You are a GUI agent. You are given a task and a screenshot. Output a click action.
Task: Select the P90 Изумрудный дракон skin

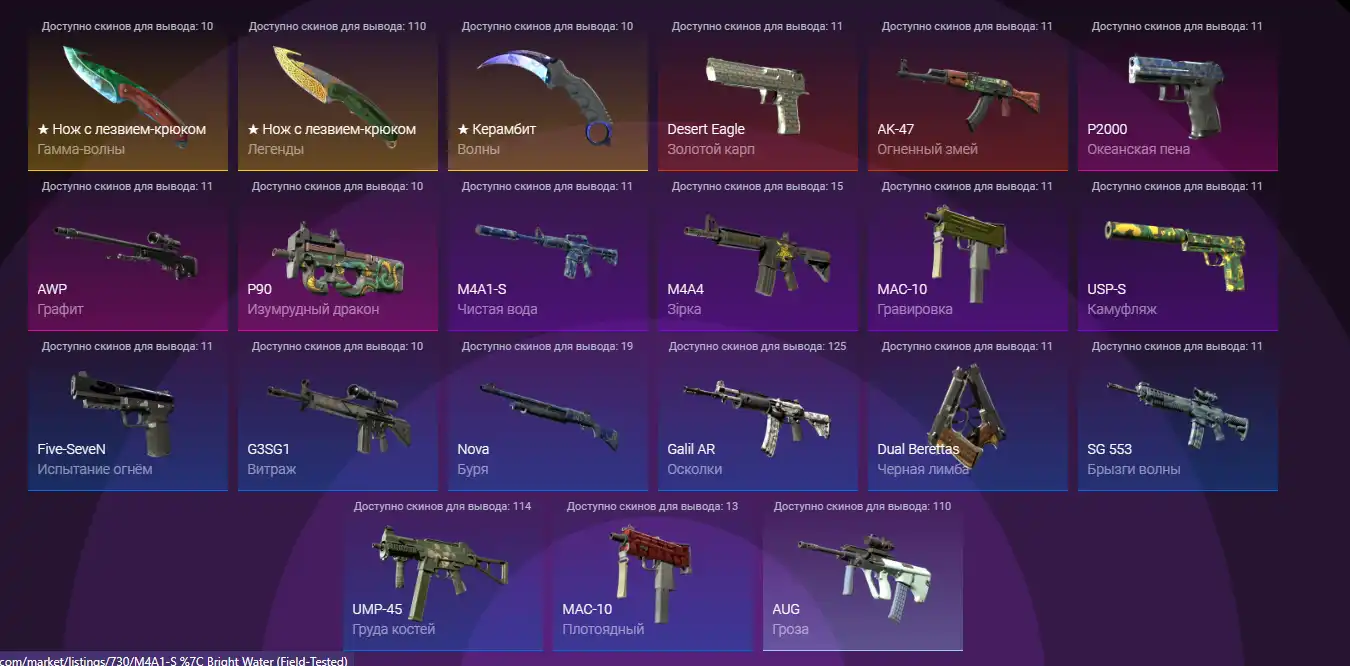click(x=338, y=253)
